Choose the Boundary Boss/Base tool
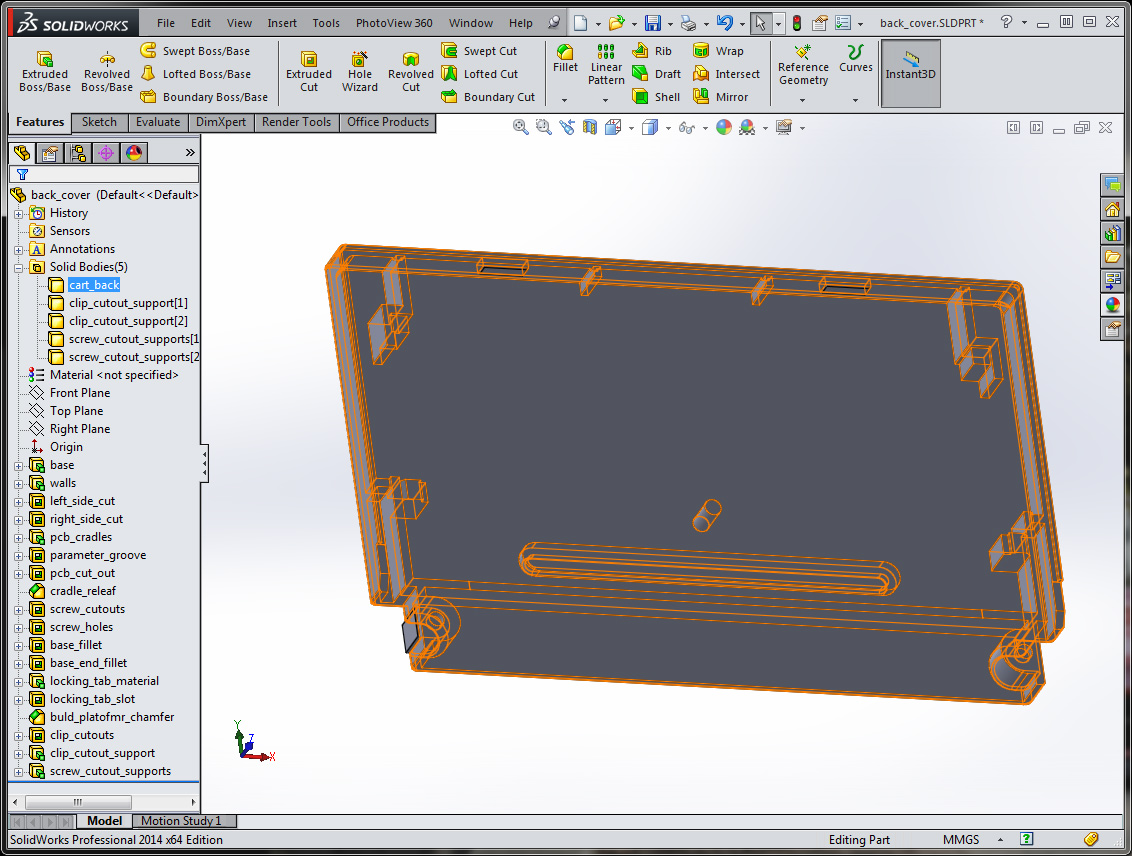 click(204, 97)
